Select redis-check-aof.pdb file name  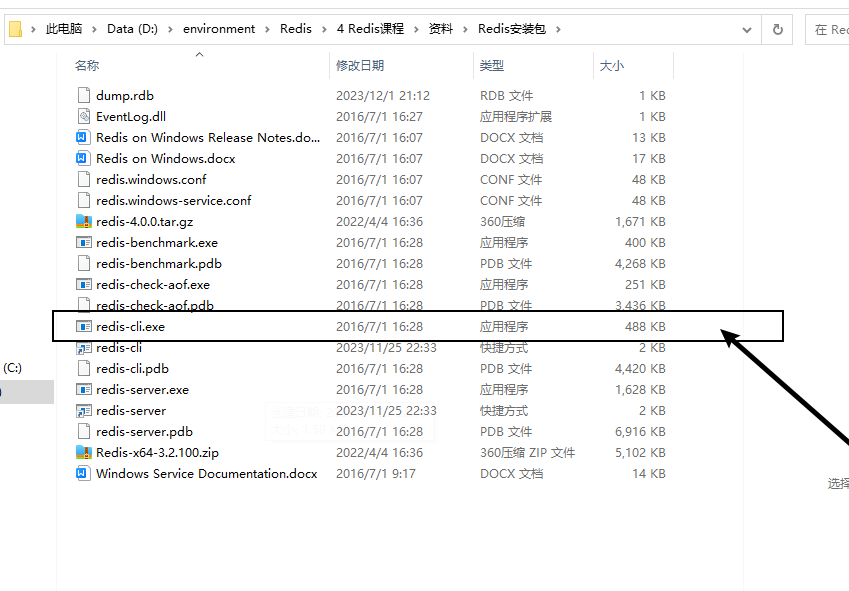coord(155,305)
